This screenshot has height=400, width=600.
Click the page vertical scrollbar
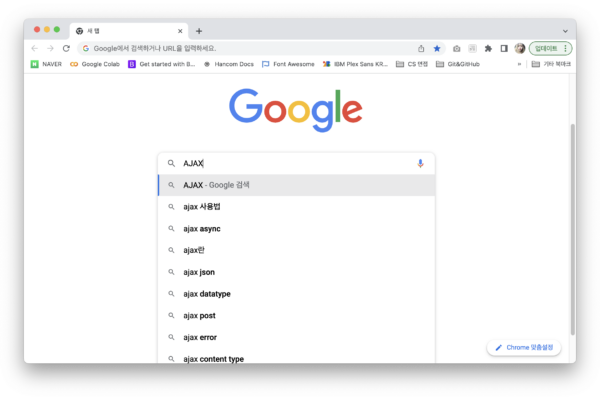pos(572,230)
